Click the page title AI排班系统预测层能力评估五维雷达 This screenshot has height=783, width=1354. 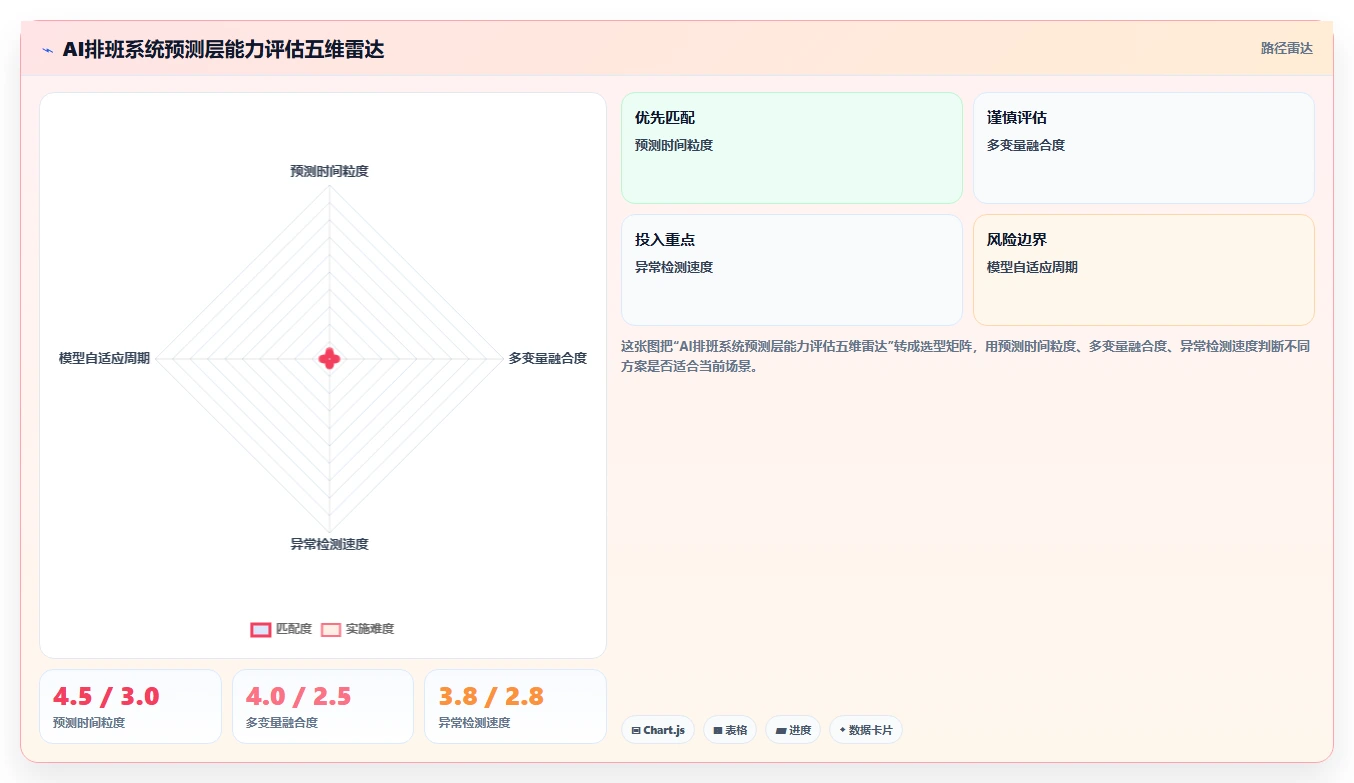point(223,49)
